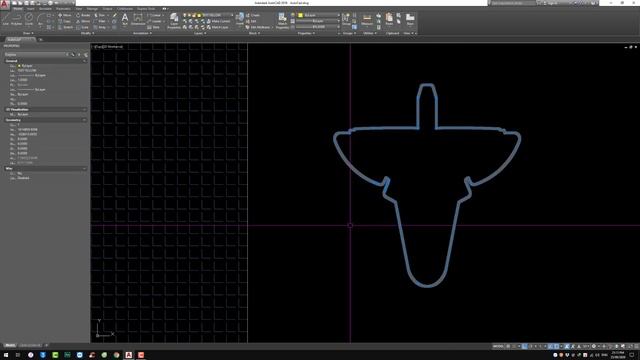Open the AutoCAD application menu button
This screenshot has width=640, height=360.
point(5,4)
